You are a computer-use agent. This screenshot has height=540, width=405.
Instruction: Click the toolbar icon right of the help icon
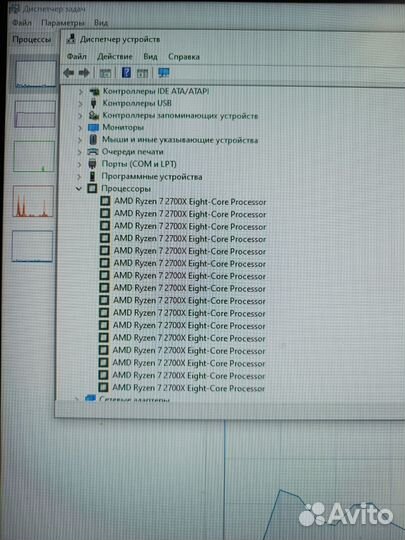coord(142,73)
